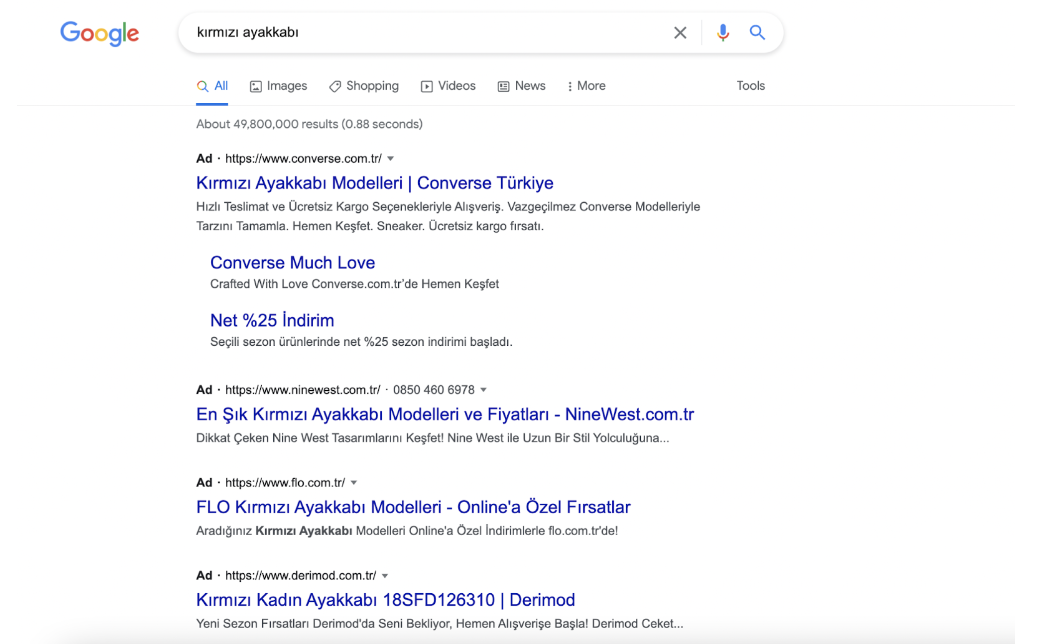Start voice search with the microphone icon
Screen dimensions: 1044x644
[722, 33]
